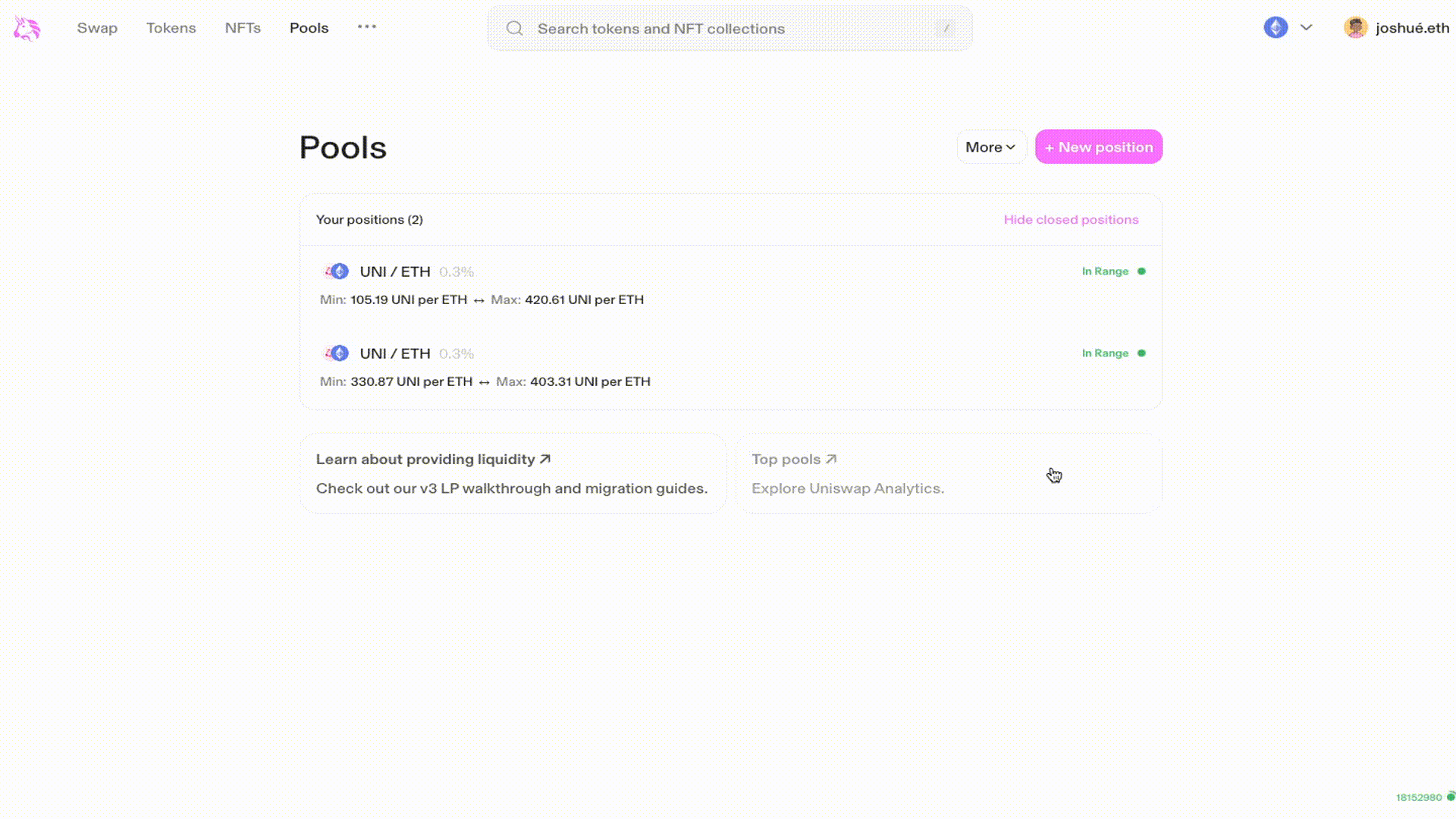Open the joshué.eth wallet menu
This screenshot has height=819, width=1456.
coord(1397,28)
